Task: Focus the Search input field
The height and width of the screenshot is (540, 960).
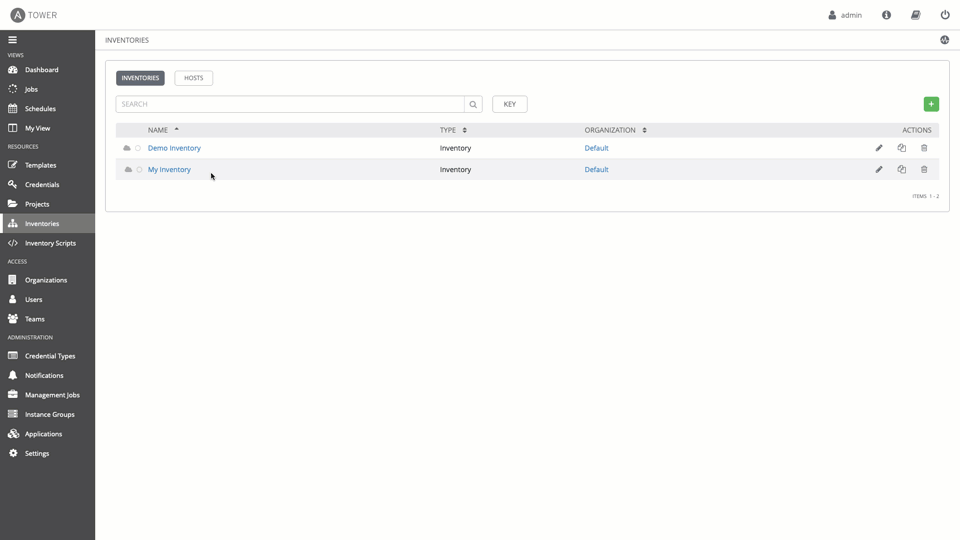Action: tap(290, 104)
